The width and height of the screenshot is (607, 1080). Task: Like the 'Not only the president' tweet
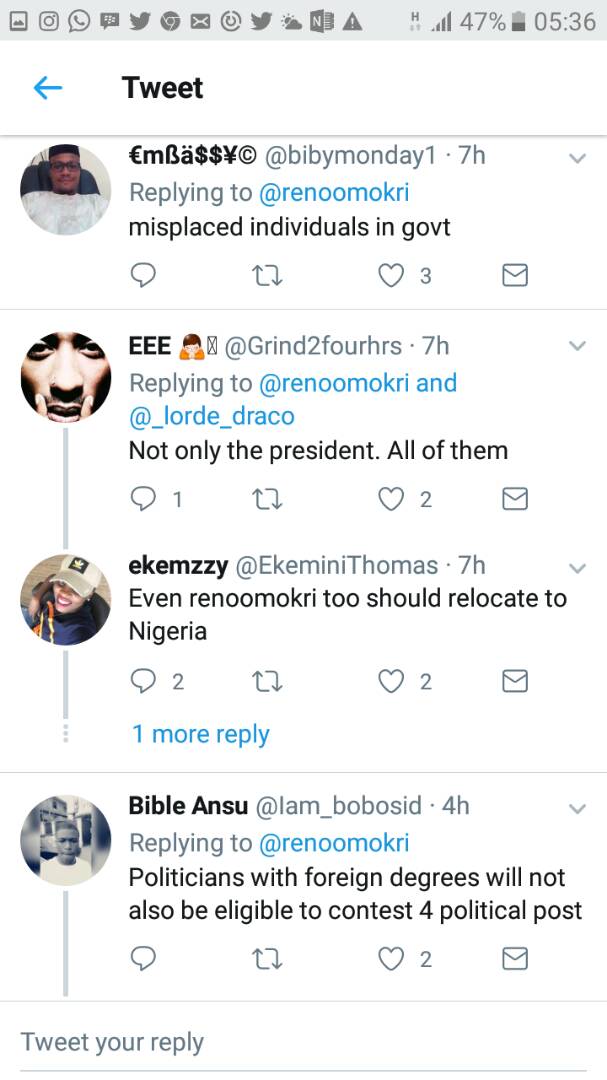(x=390, y=498)
